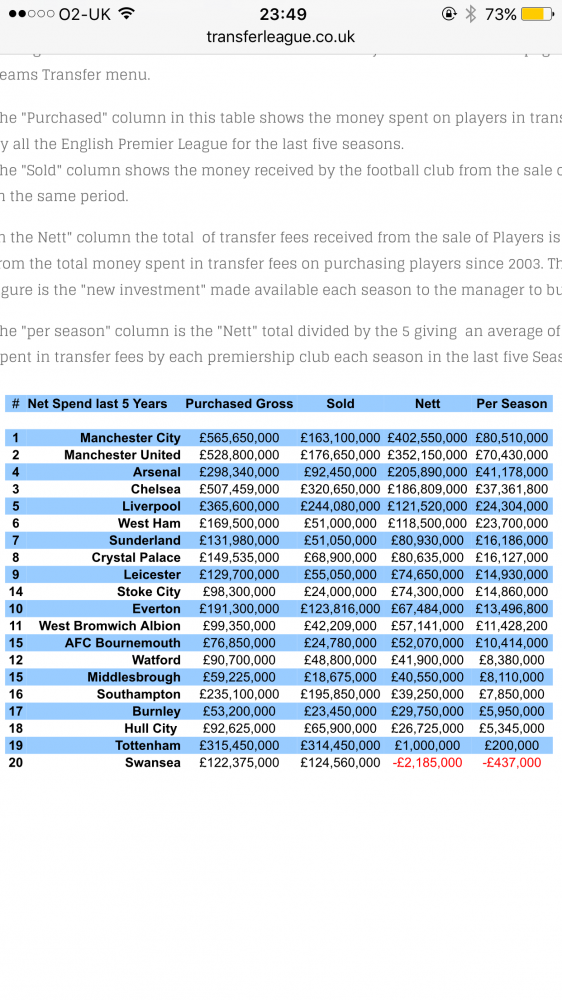Select the Purchased Gross column header
562x1000 pixels.
tap(239, 404)
